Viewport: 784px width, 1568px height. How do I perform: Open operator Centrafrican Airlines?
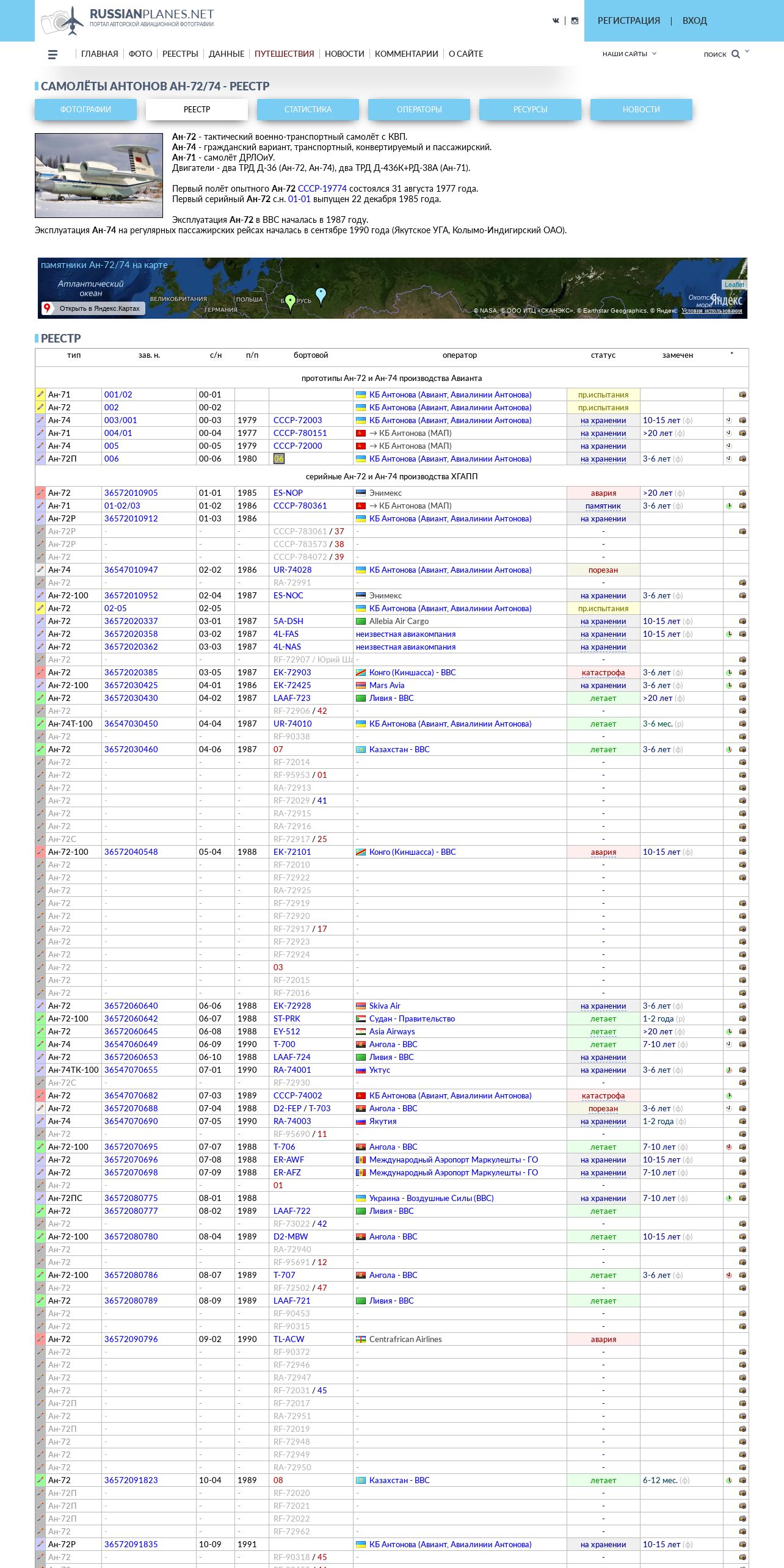point(405,1339)
